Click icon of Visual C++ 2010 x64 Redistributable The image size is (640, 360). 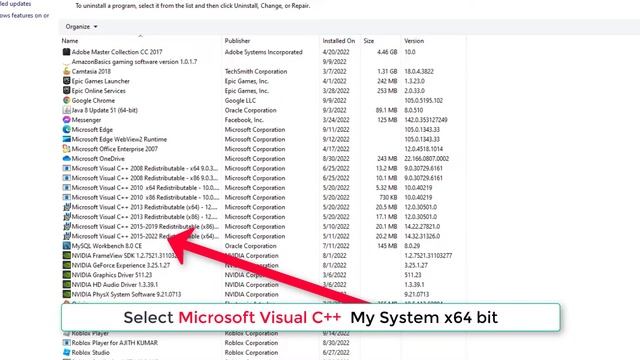pos(67,188)
